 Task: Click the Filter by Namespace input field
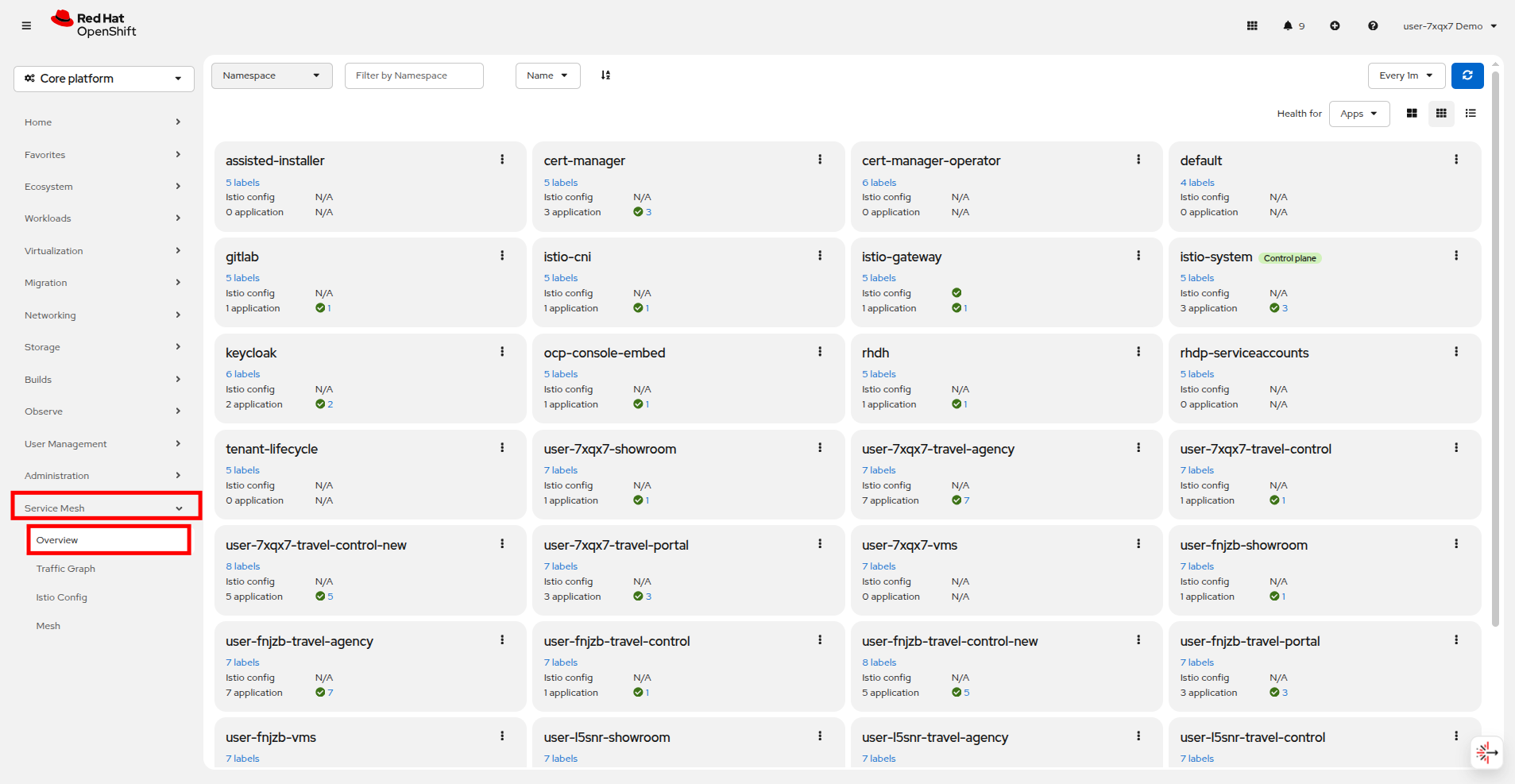pos(414,75)
